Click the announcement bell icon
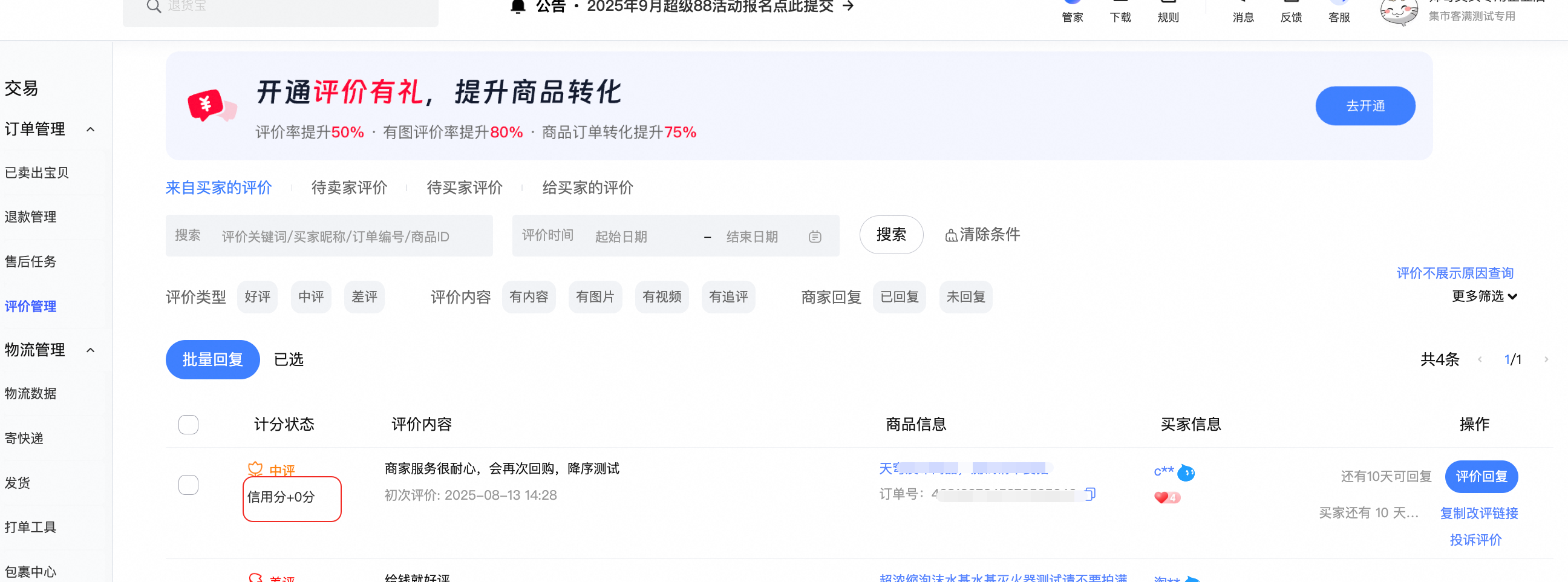This screenshot has height=582, width=1568. 518,6
